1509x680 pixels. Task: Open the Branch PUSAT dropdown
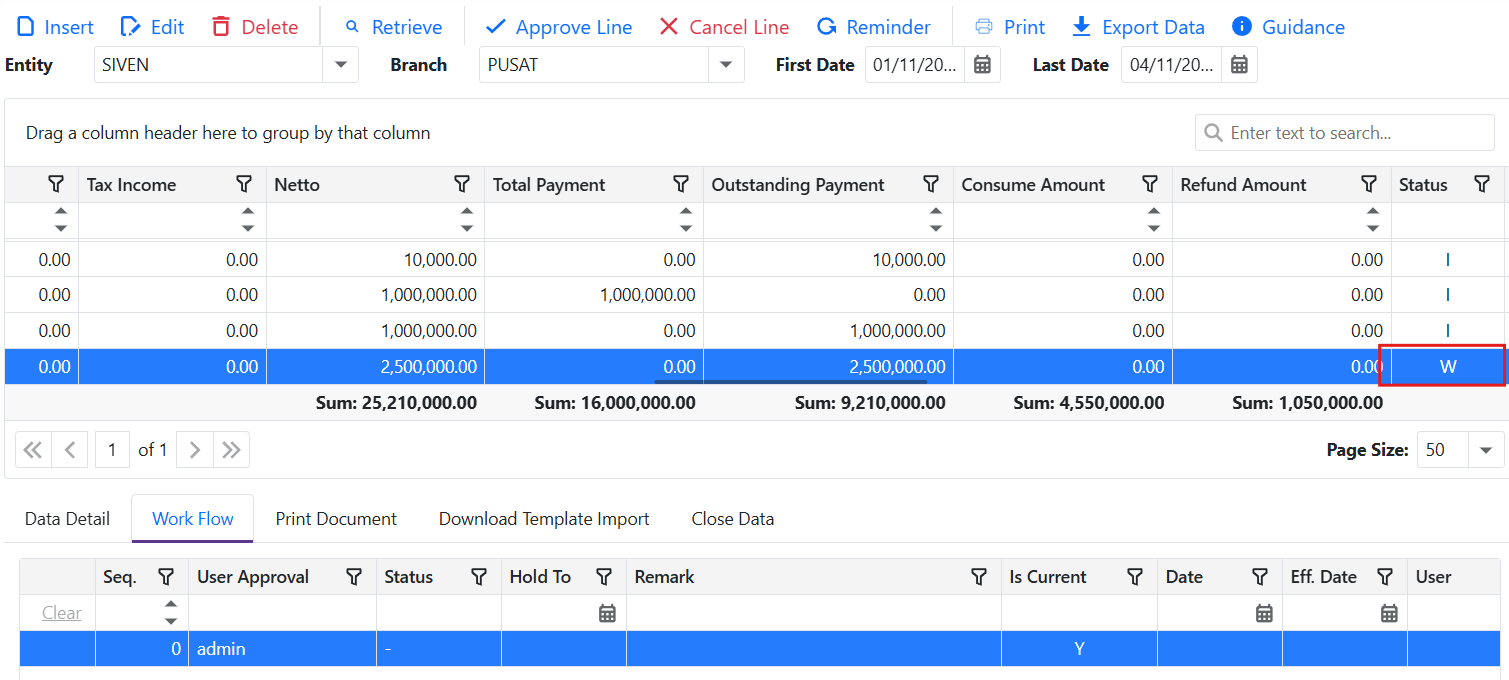[726, 65]
